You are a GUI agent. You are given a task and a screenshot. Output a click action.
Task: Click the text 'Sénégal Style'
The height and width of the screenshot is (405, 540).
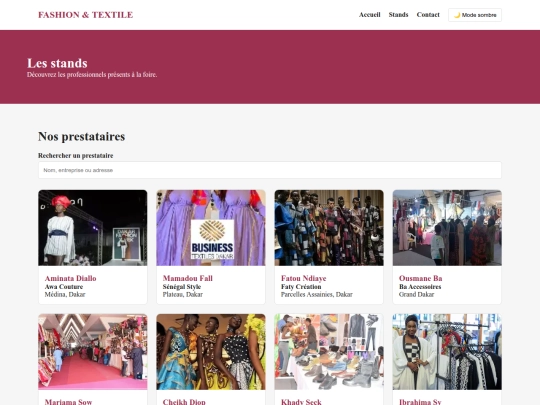click(x=182, y=287)
